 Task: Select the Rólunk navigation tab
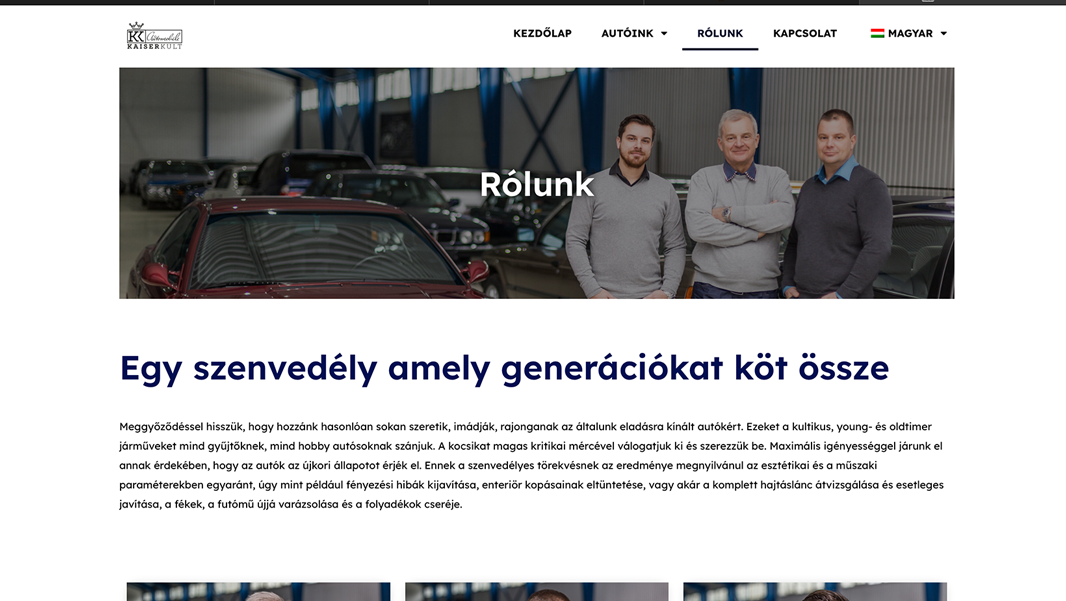tap(720, 33)
